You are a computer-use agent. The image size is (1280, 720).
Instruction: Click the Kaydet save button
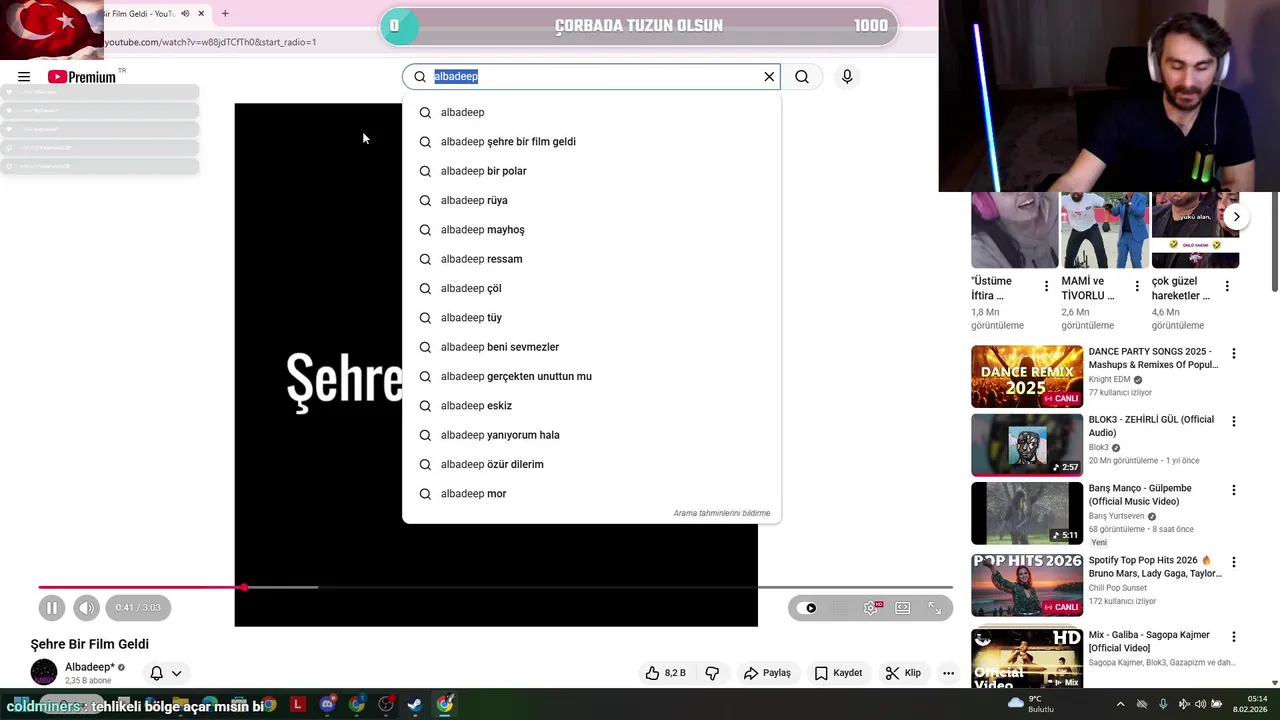(x=838, y=673)
